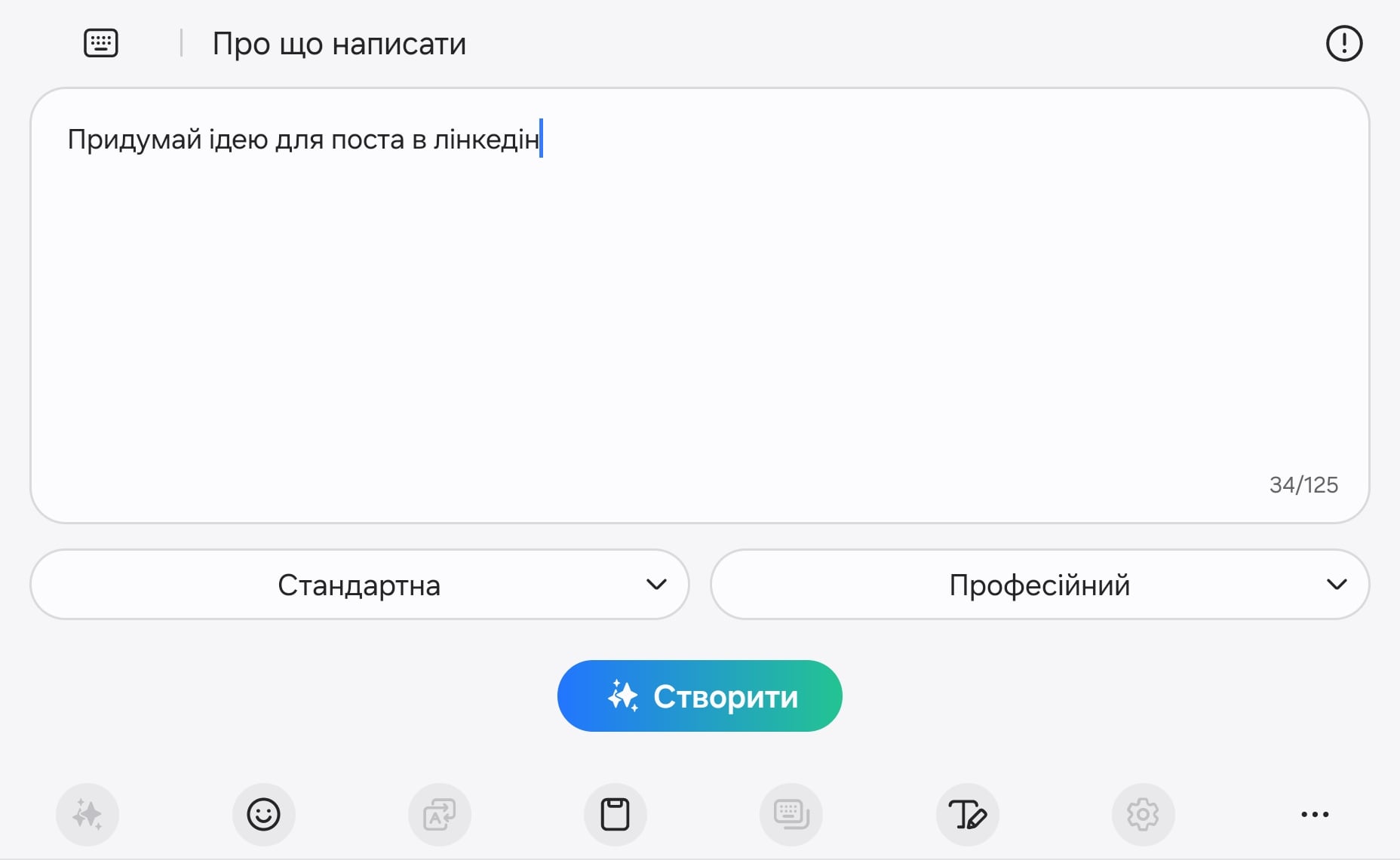Select the text editing pen icon
The image size is (1400, 860).
(967, 815)
